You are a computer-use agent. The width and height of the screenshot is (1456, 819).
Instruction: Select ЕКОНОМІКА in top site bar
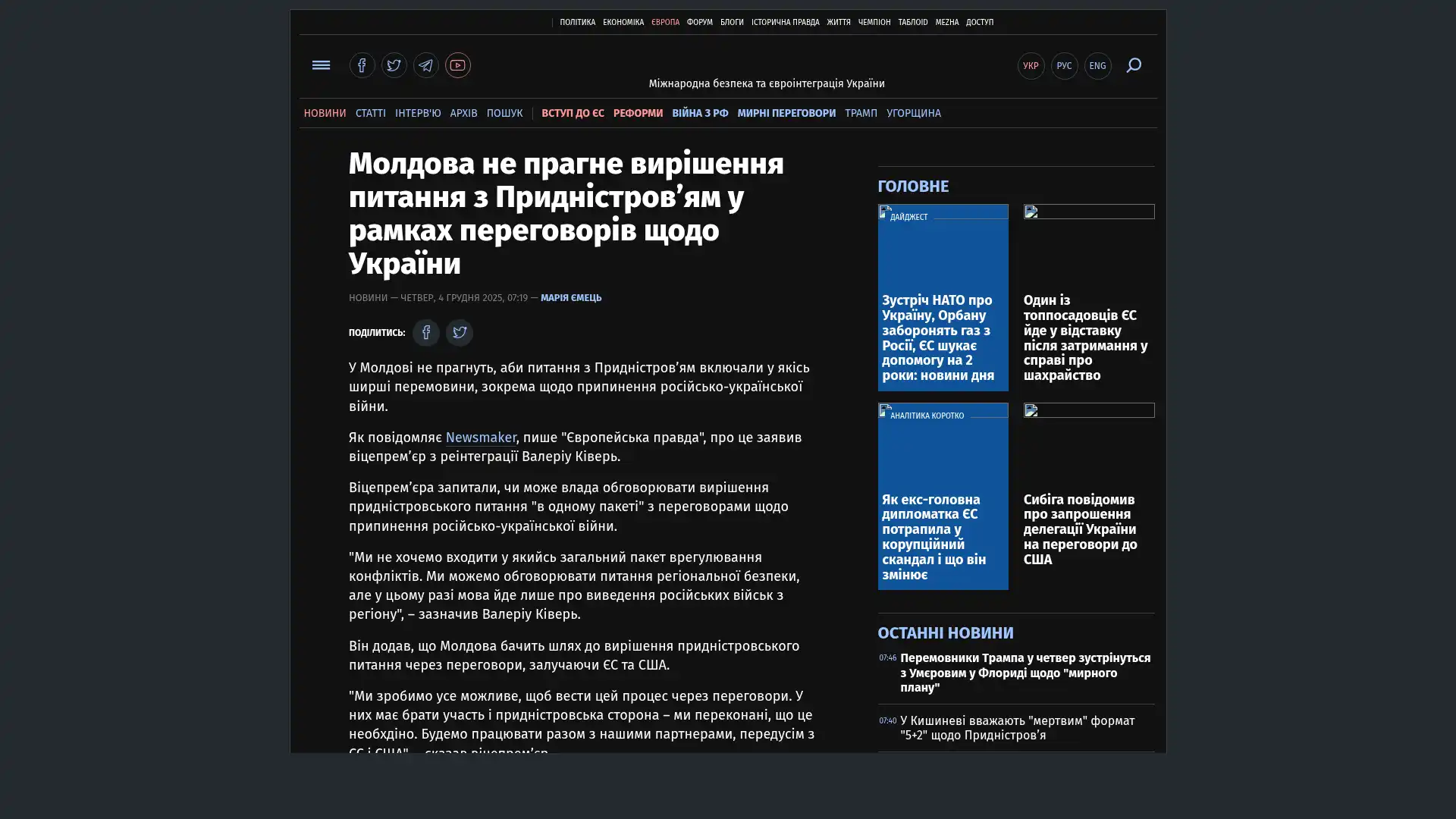point(623,23)
